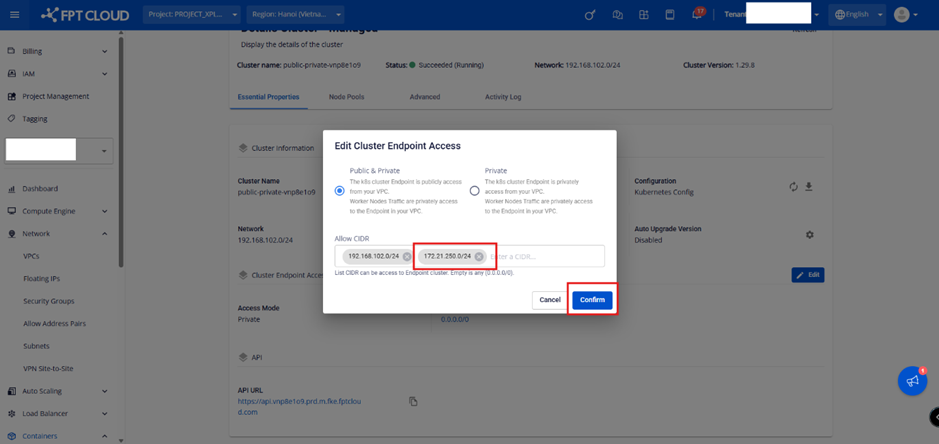Remove the 192.168.102.0/24 CIDR chip
Screen dimensions: 939x444
click(x=407, y=257)
